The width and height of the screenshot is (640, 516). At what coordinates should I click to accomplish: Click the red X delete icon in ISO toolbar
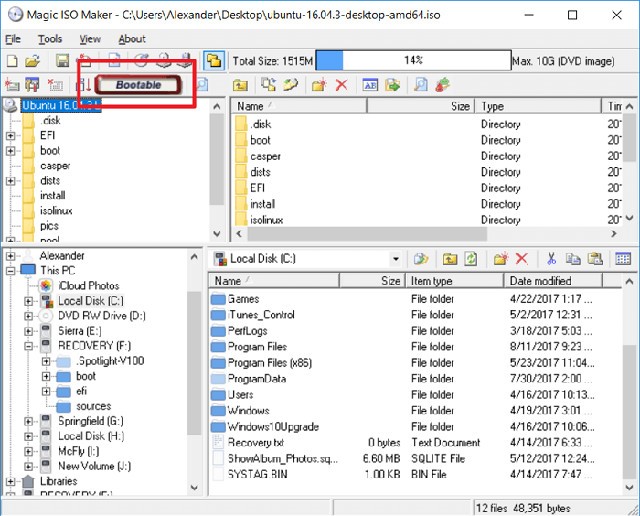click(340, 85)
